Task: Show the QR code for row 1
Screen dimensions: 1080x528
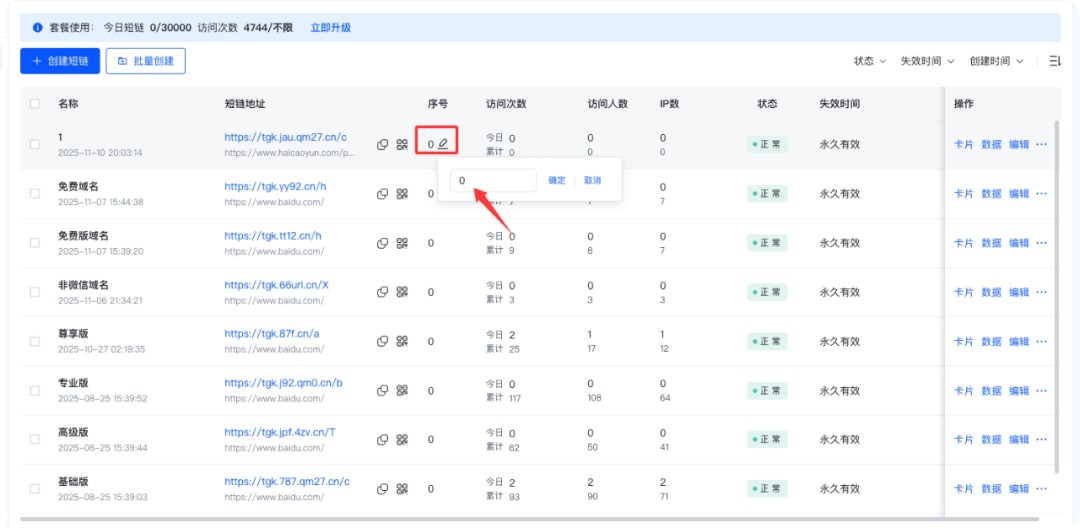Action: click(x=402, y=145)
